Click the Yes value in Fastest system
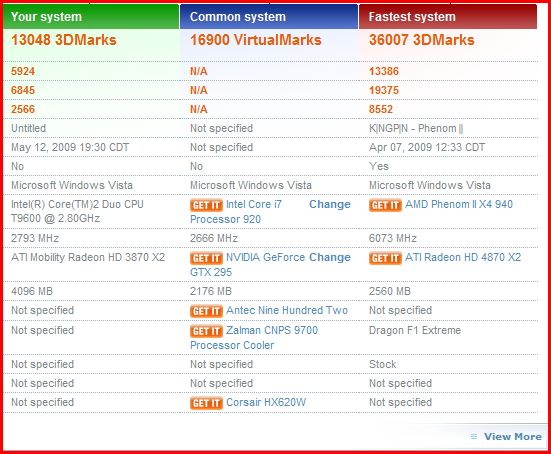 pos(379,166)
